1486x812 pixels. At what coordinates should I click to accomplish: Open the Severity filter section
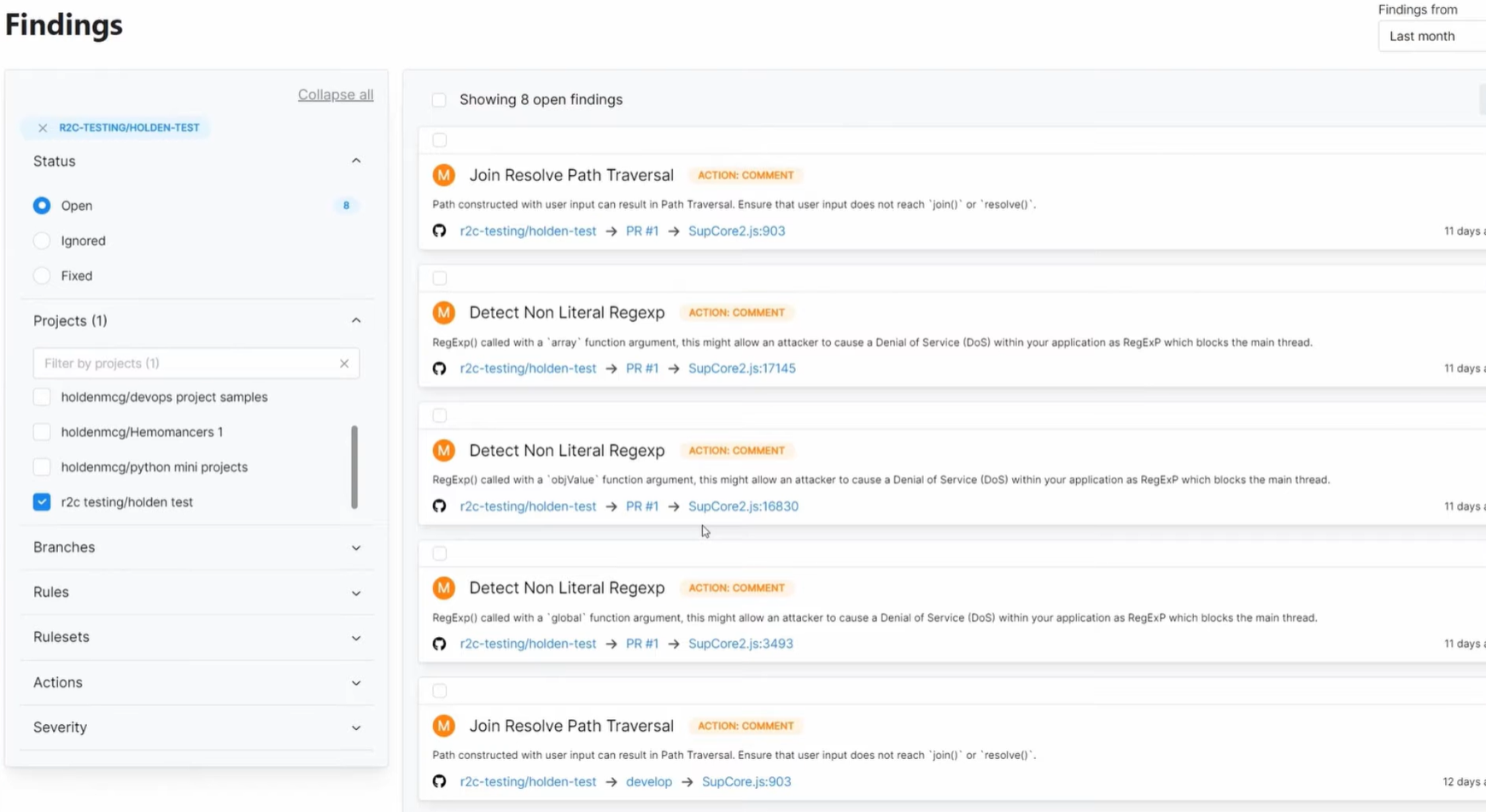(x=356, y=727)
